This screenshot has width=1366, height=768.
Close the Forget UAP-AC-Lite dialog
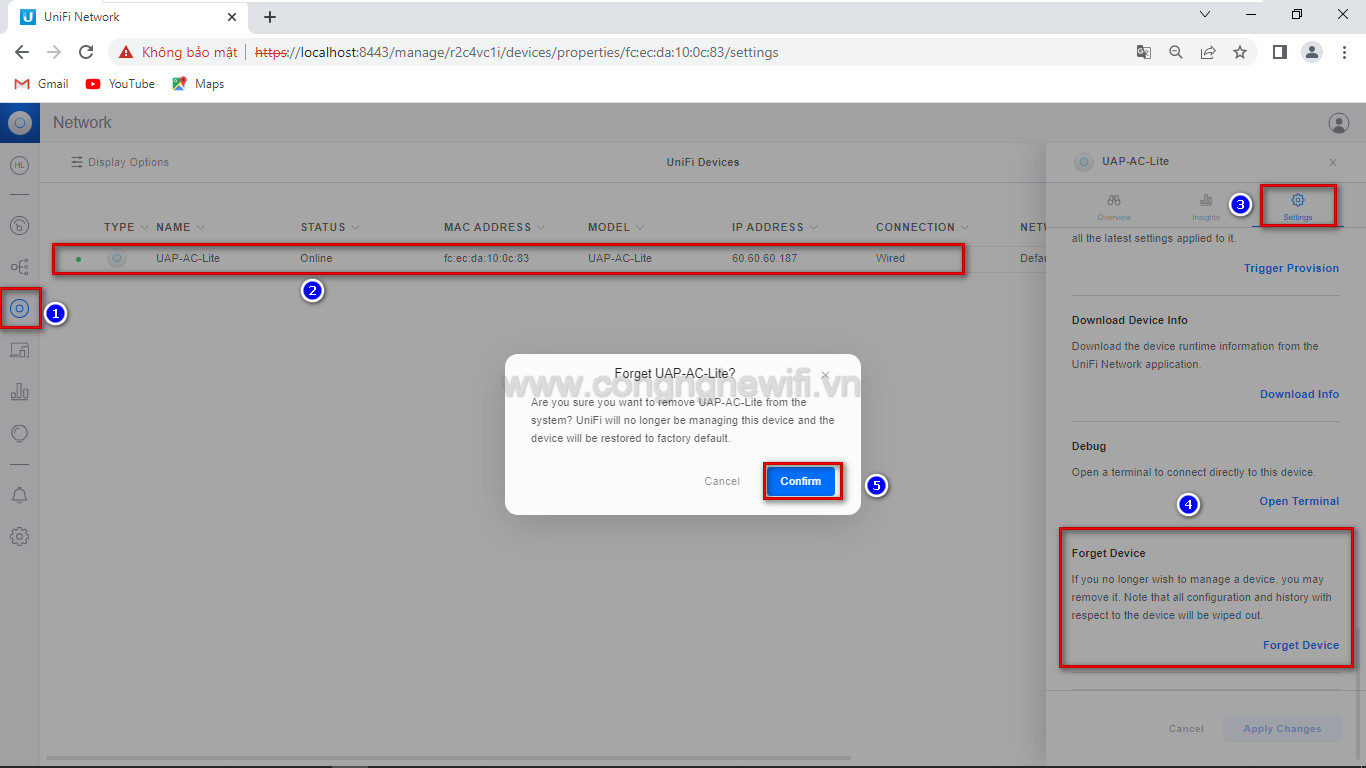pyautogui.click(x=825, y=375)
